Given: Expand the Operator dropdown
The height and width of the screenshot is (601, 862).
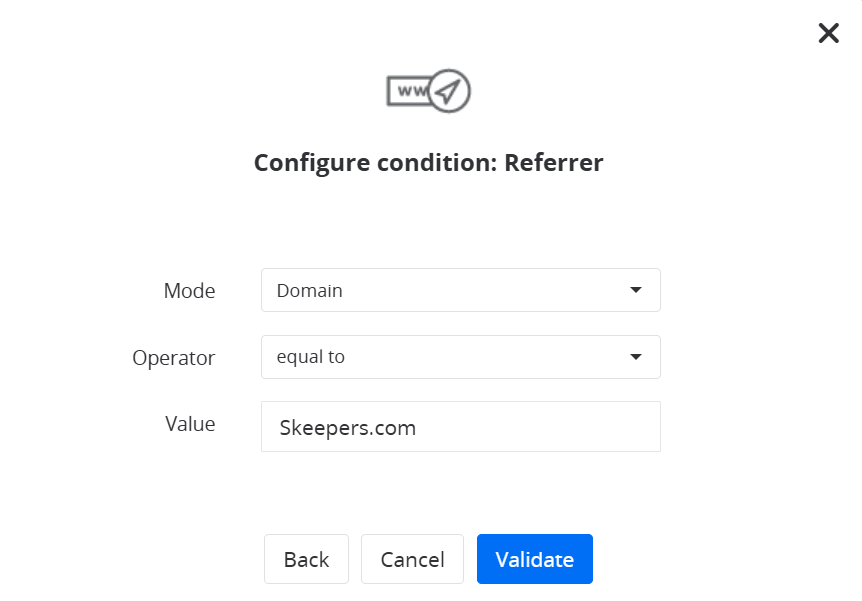Looking at the screenshot, I should (x=460, y=357).
